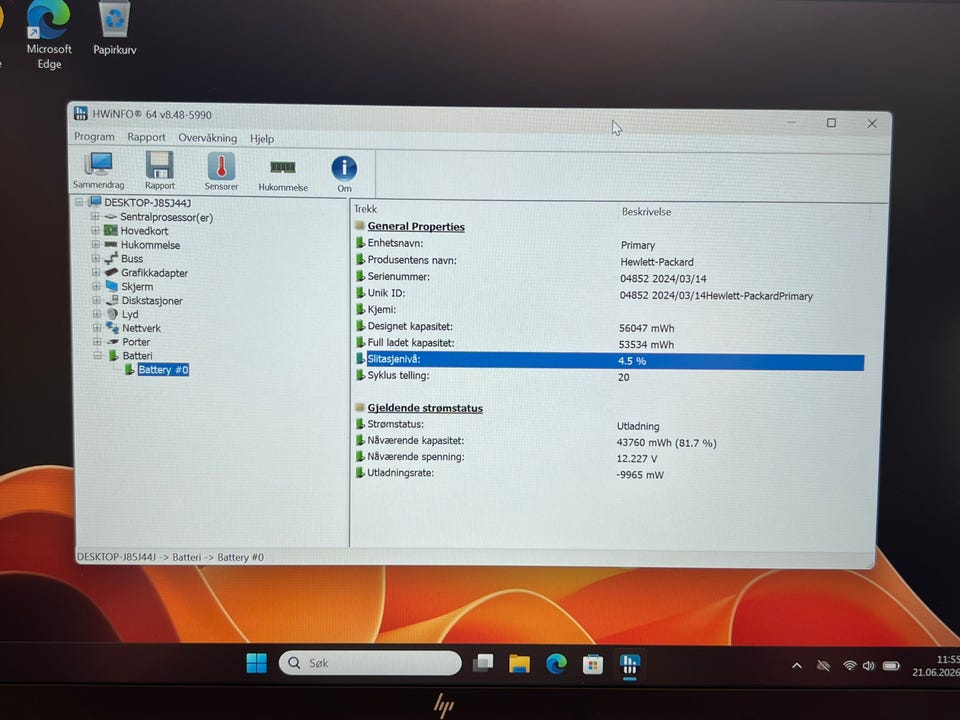Select Battery #0 tree item
Image resolution: width=960 pixels, height=720 pixels.
(163, 370)
